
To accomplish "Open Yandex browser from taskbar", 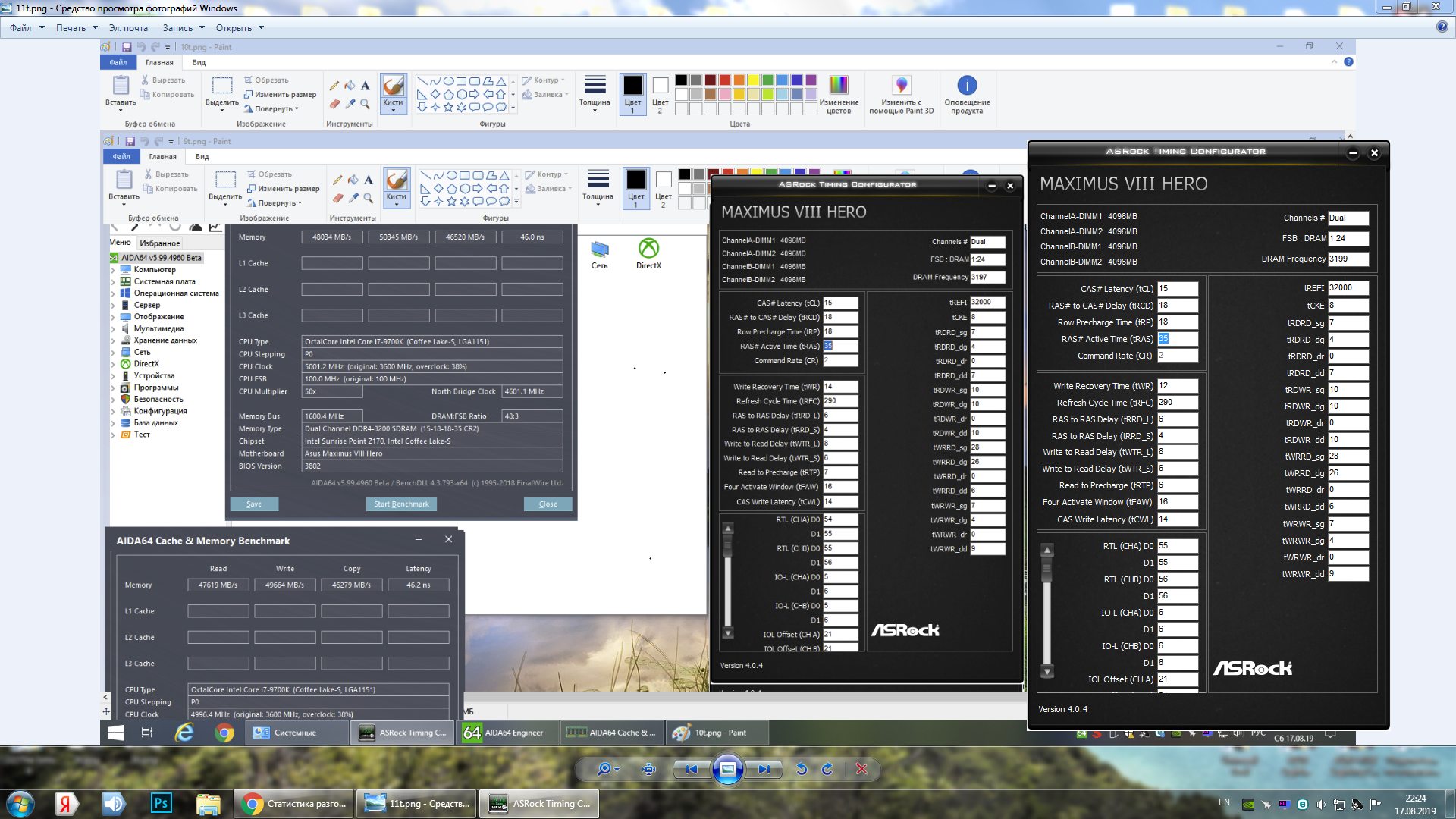I will click(65, 803).
